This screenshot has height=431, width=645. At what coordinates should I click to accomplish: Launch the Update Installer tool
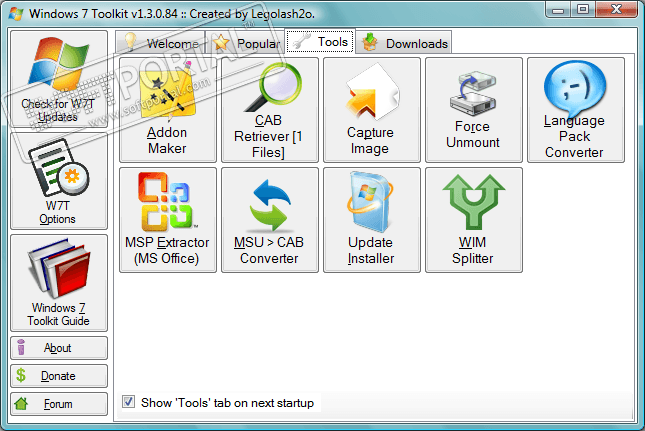coord(372,220)
